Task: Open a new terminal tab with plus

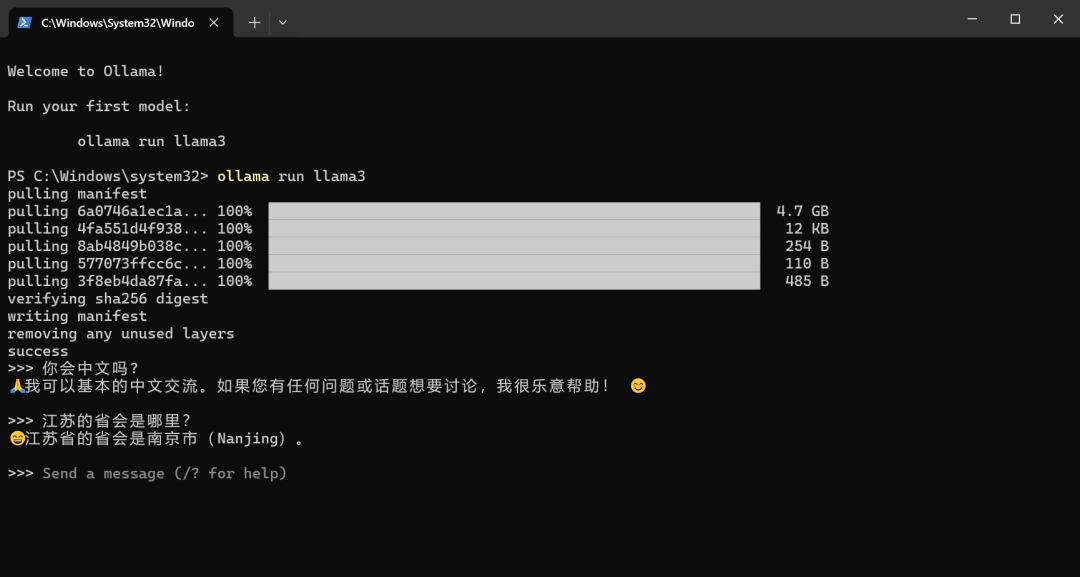Action: pyautogui.click(x=254, y=23)
